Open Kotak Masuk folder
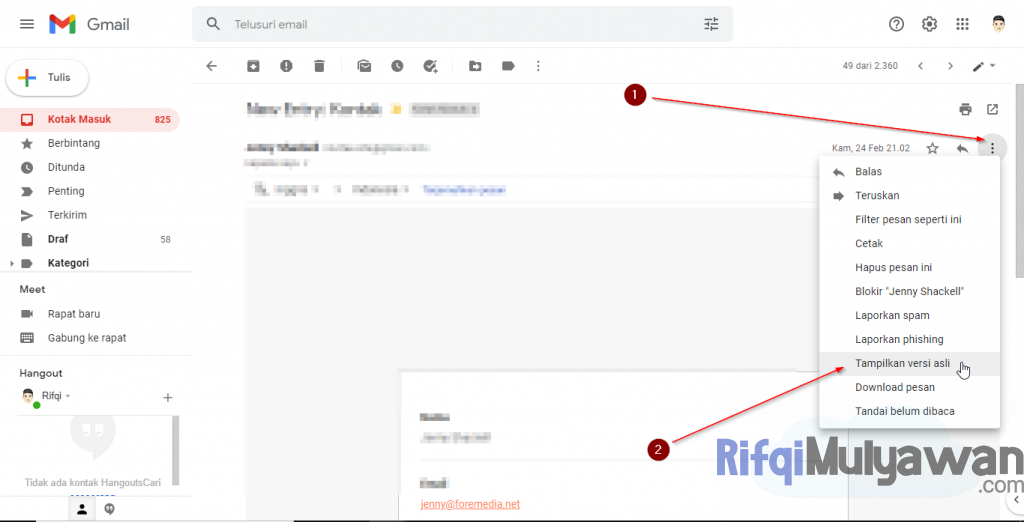 [89, 120]
